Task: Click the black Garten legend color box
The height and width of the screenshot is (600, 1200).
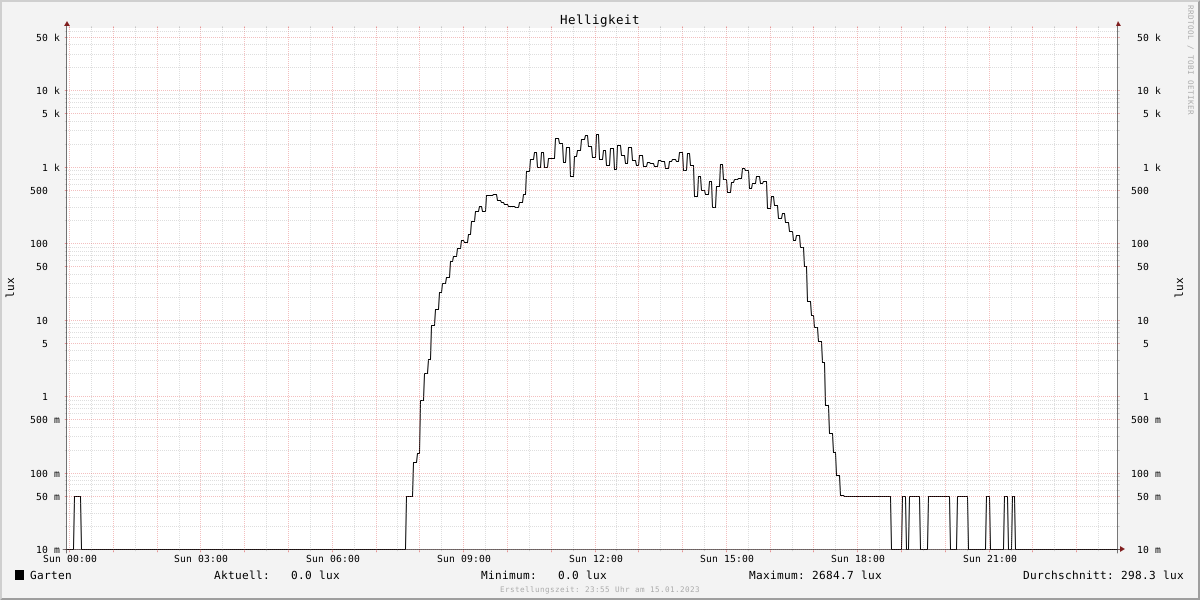Action: pos(19,575)
